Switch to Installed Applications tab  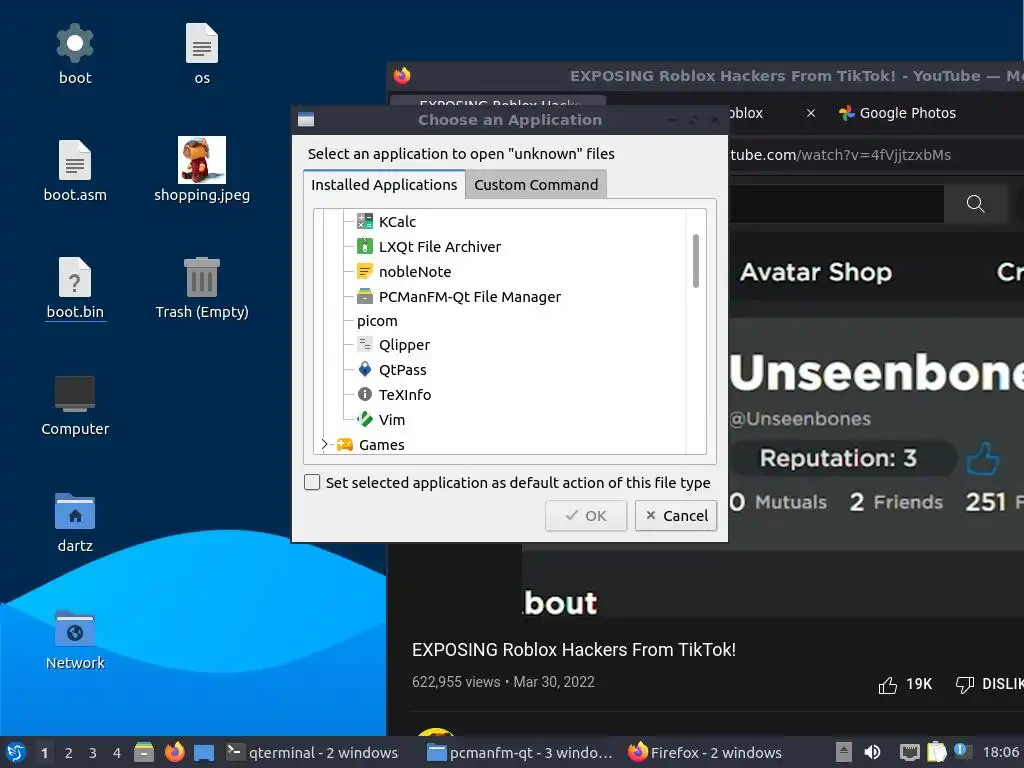pos(384,185)
